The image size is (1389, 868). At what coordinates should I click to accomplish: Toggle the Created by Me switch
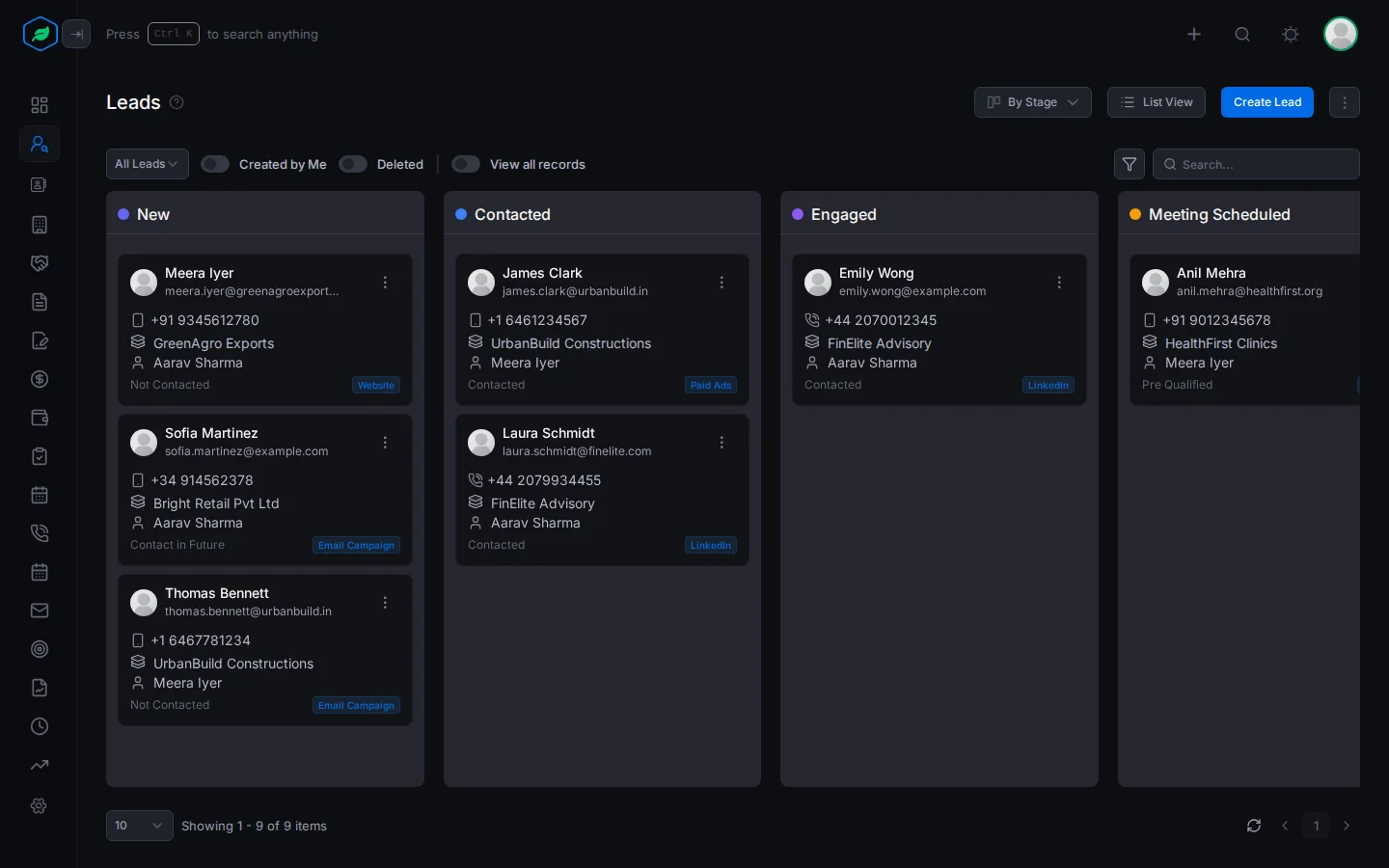coord(215,164)
